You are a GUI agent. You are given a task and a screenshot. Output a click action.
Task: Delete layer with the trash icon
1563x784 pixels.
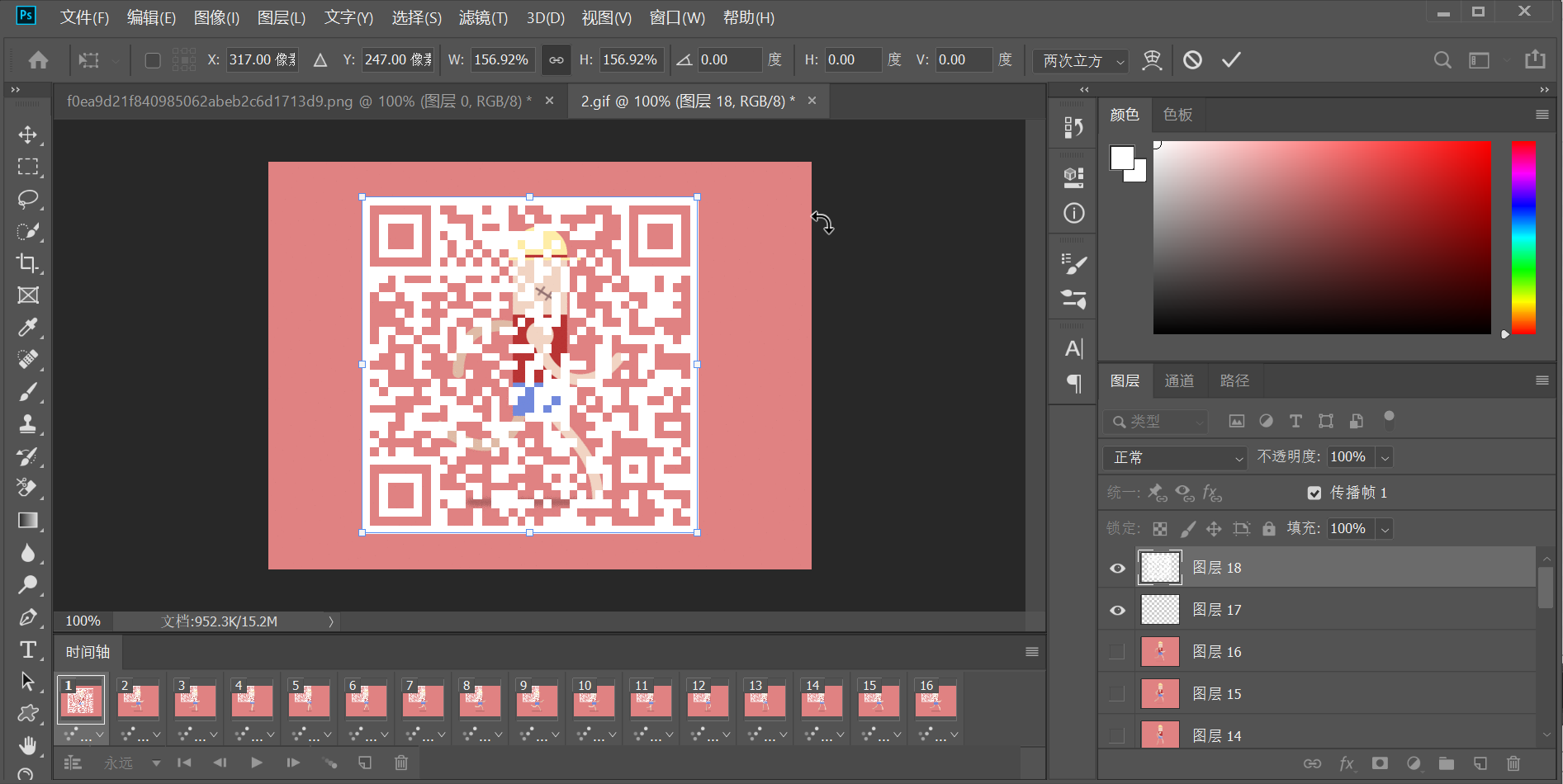tap(1513, 763)
